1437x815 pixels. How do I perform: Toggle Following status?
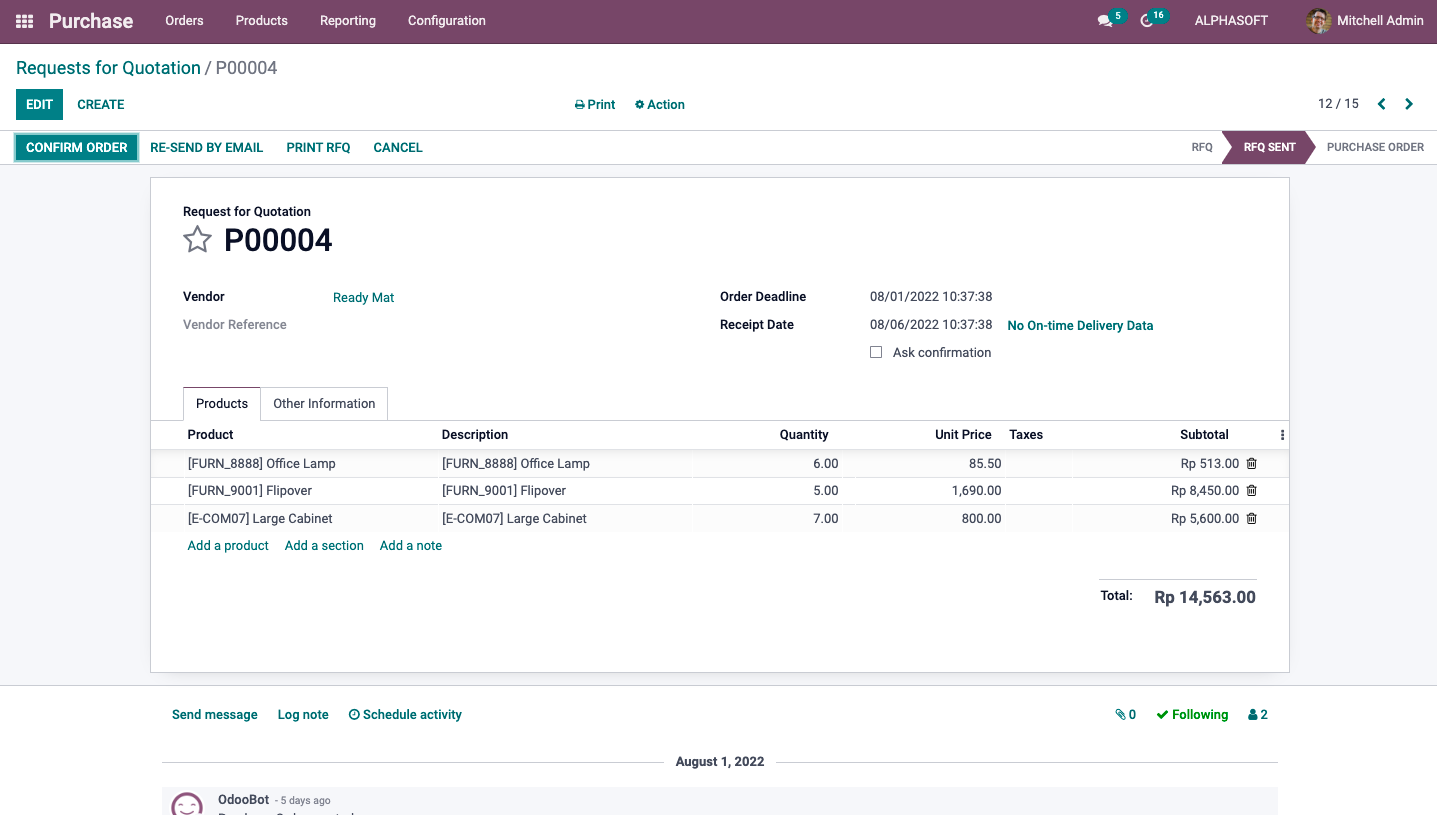click(1192, 715)
